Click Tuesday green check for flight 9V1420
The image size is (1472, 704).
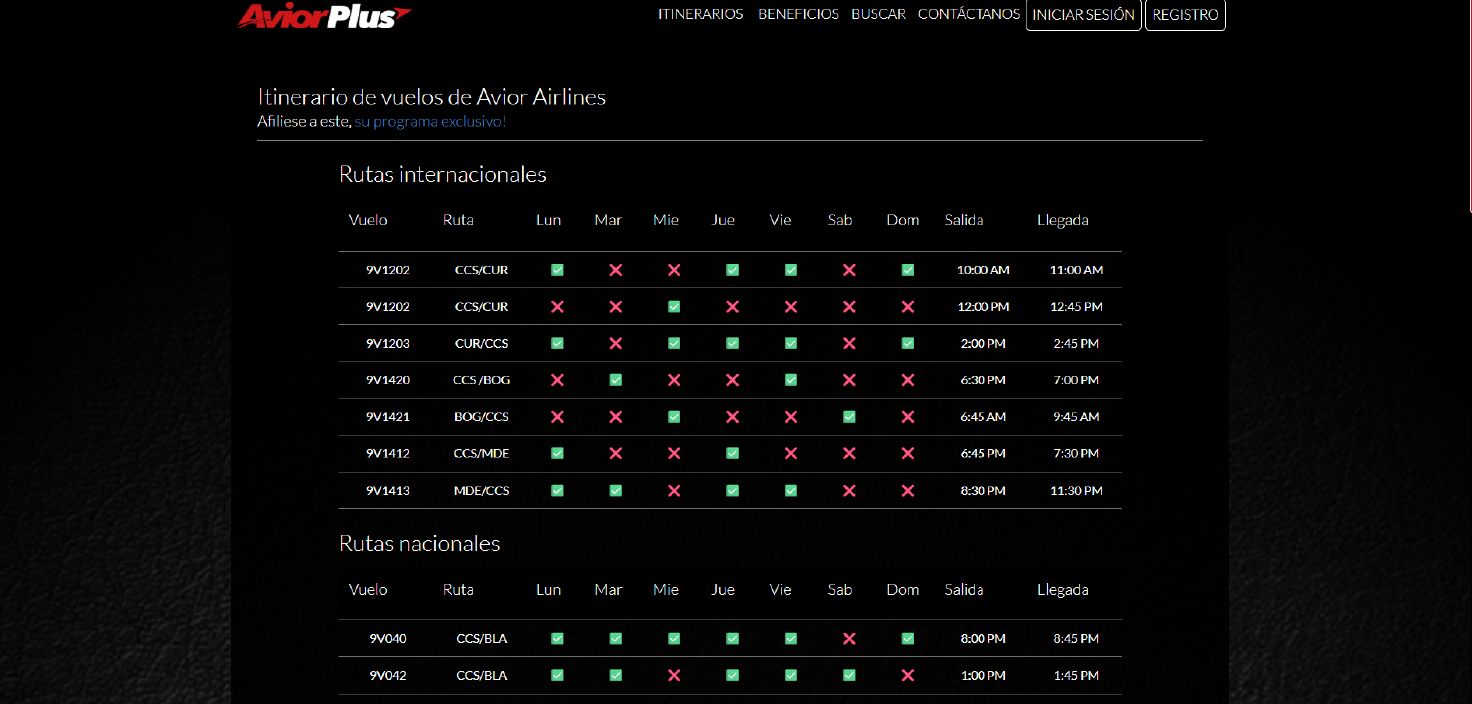click(616, 380)
